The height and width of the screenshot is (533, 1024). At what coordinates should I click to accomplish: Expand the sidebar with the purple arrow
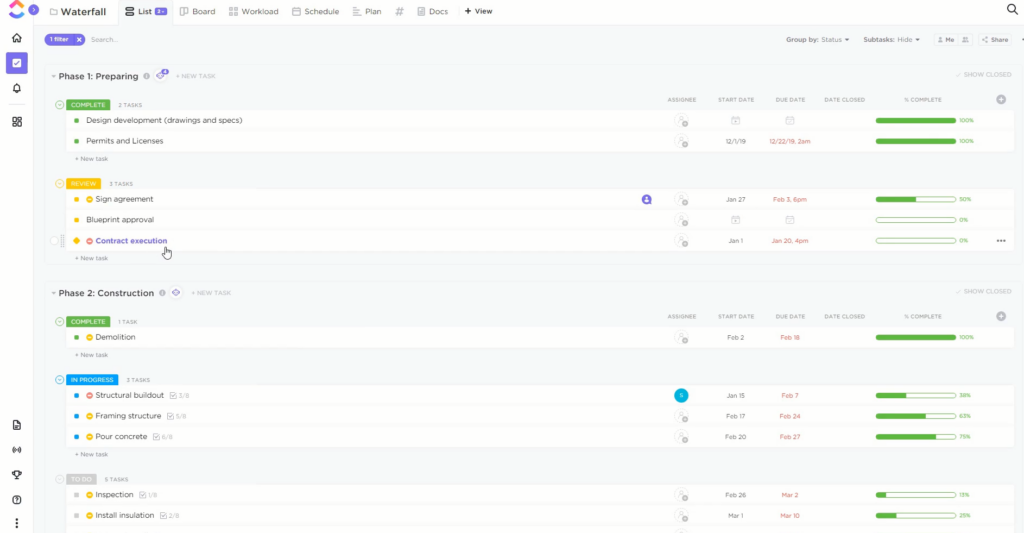[x=34, y=10]
